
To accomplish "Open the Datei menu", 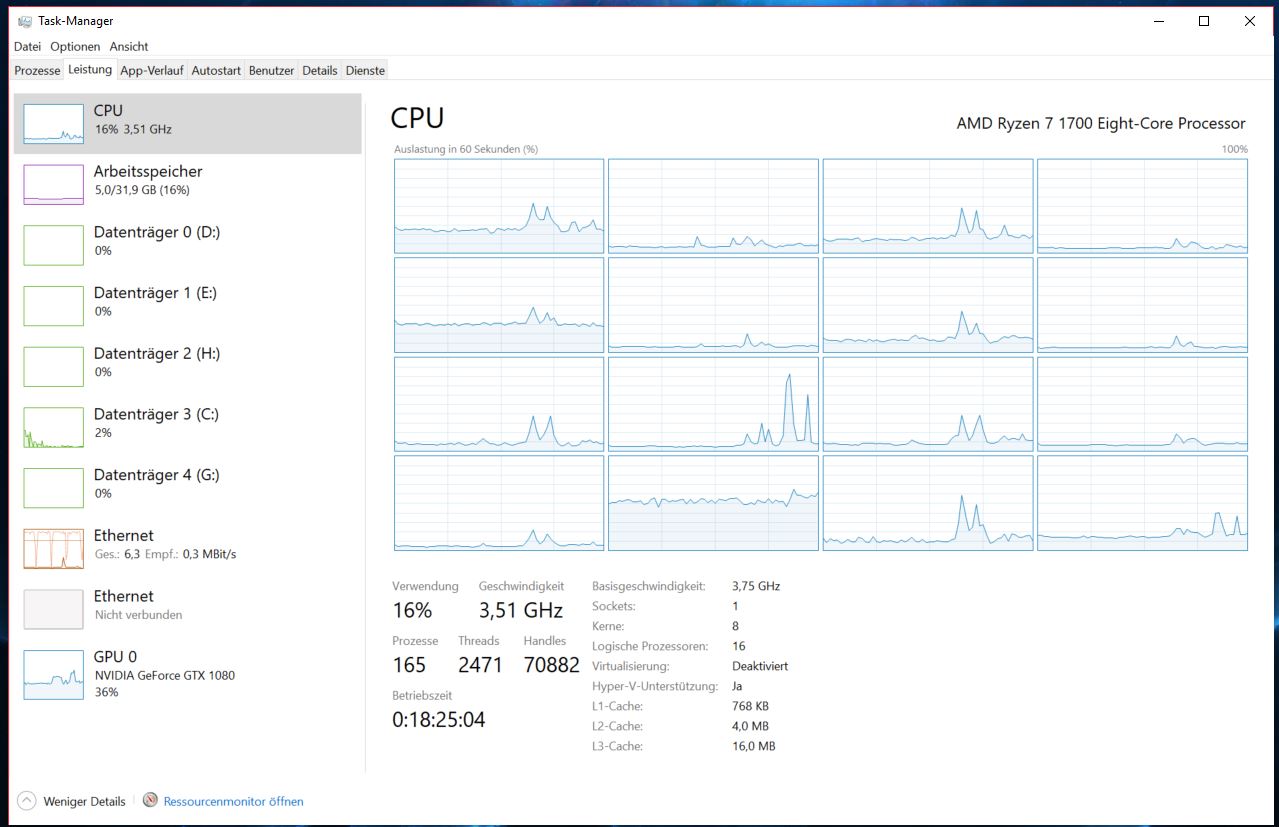I will (x=28, y=46).
